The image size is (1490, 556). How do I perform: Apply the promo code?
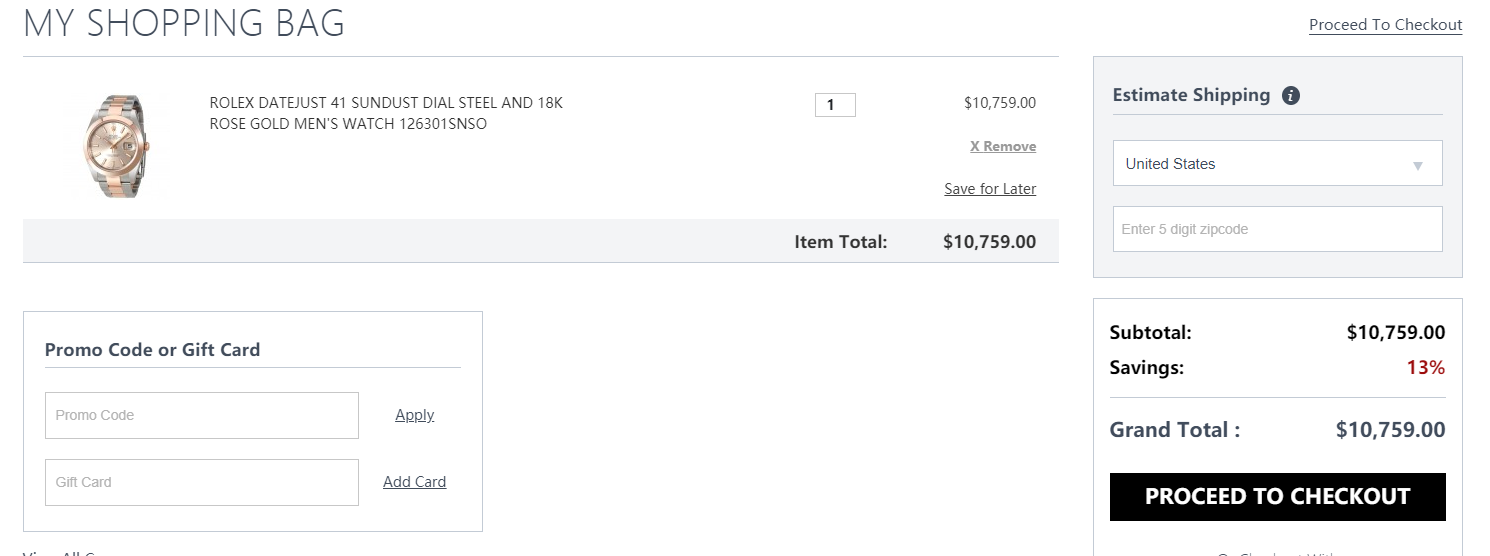[414, 415]
